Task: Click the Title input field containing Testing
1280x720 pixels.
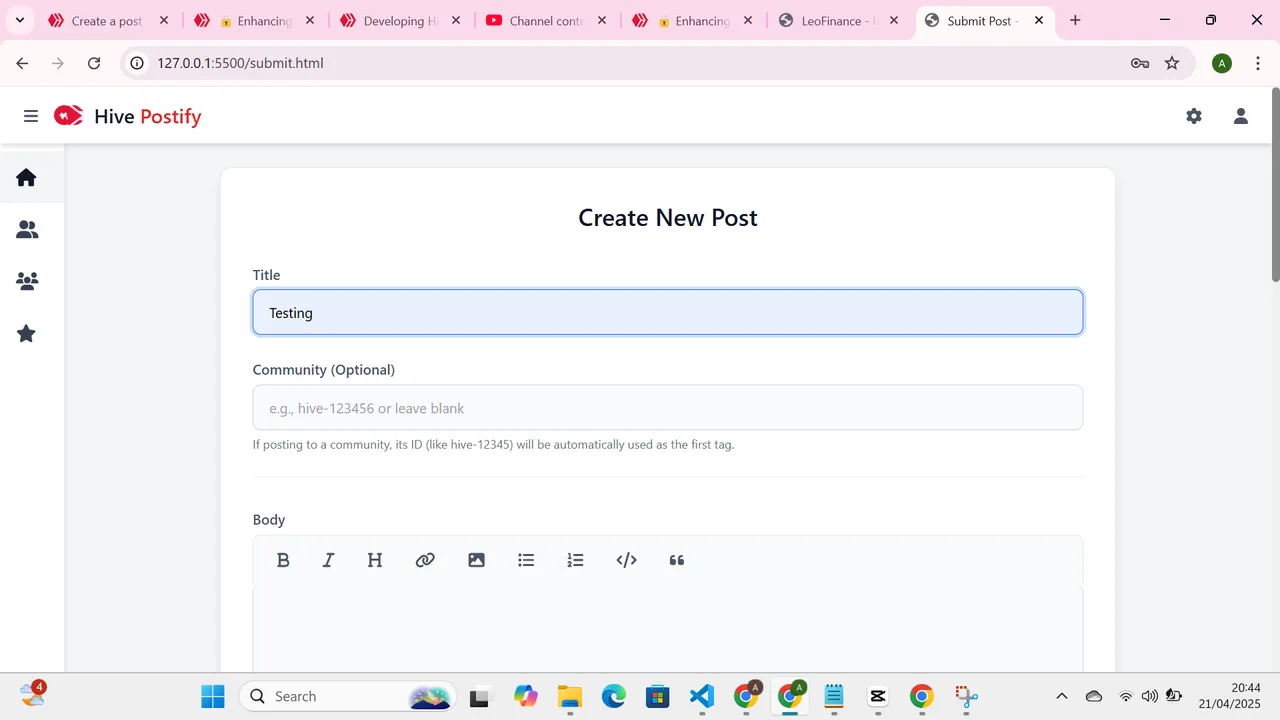Action: coord(668,312)
